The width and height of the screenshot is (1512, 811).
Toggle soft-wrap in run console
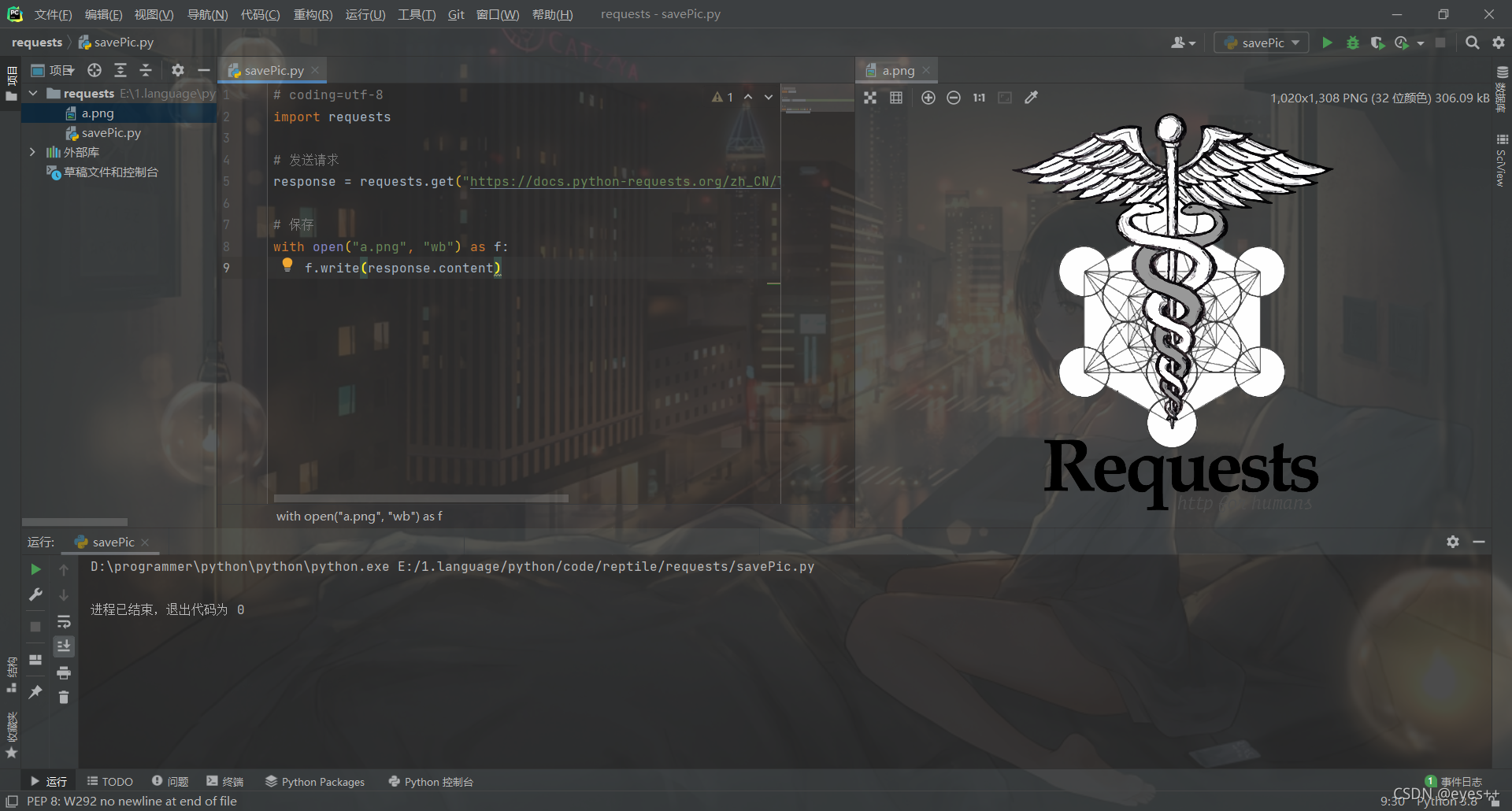coord(64,622)
